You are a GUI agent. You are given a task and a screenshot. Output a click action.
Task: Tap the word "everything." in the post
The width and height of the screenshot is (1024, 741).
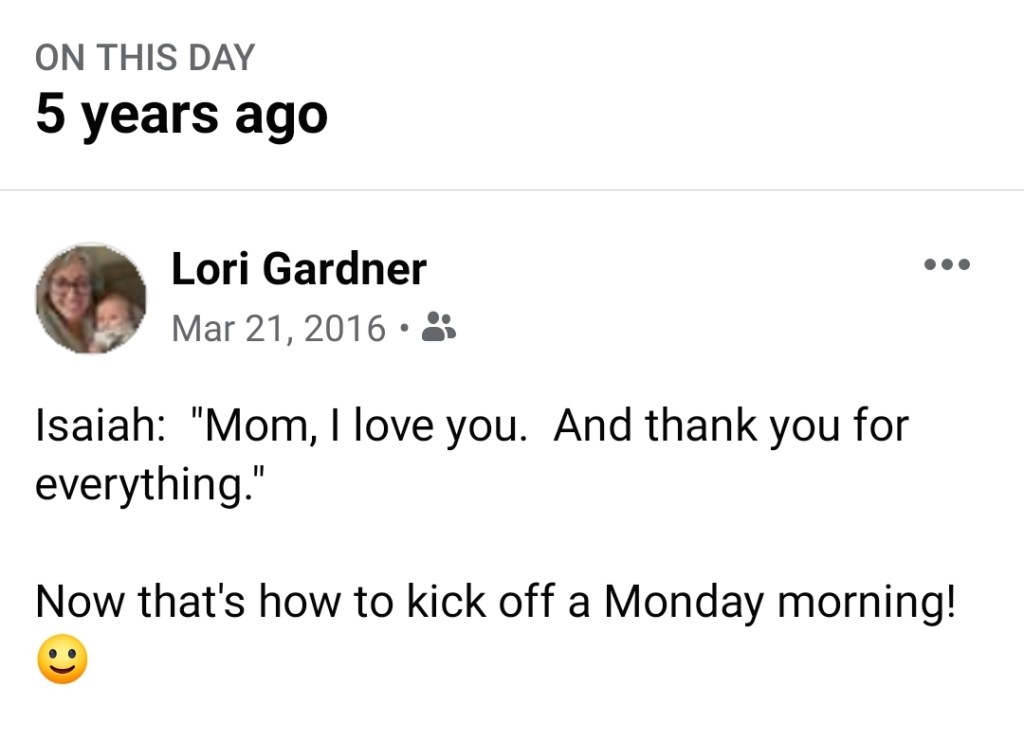click(152, 484)
